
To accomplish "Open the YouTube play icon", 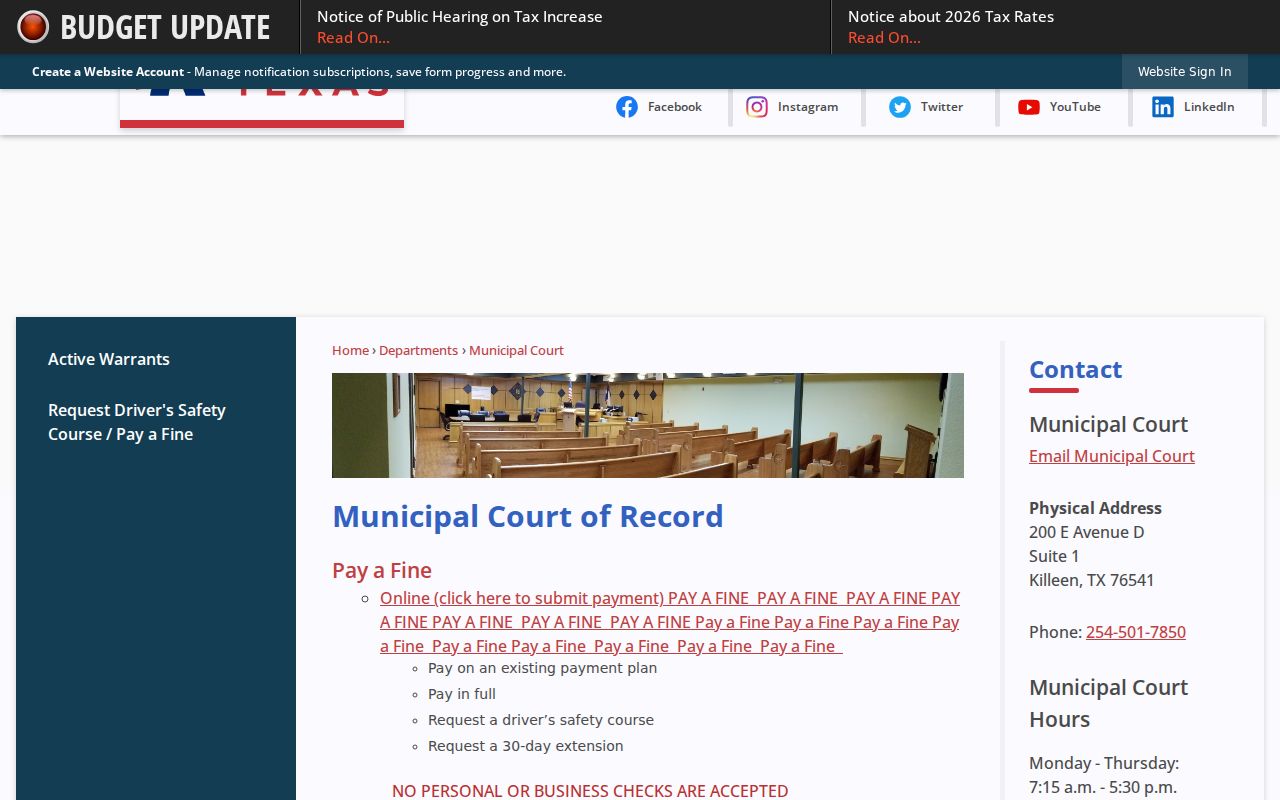I will pos(1029,107).
